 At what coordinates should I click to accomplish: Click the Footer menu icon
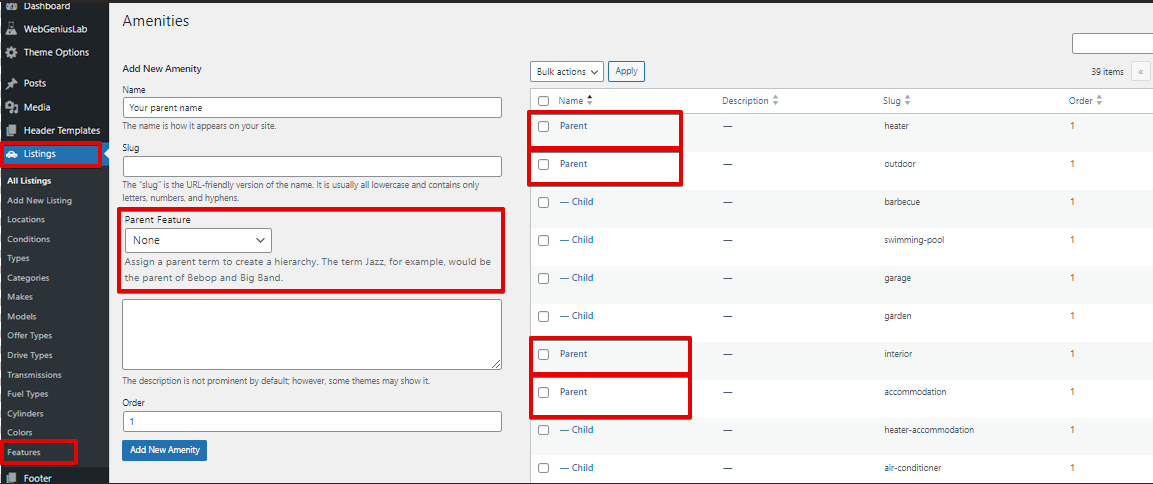[x=12, y=477]
